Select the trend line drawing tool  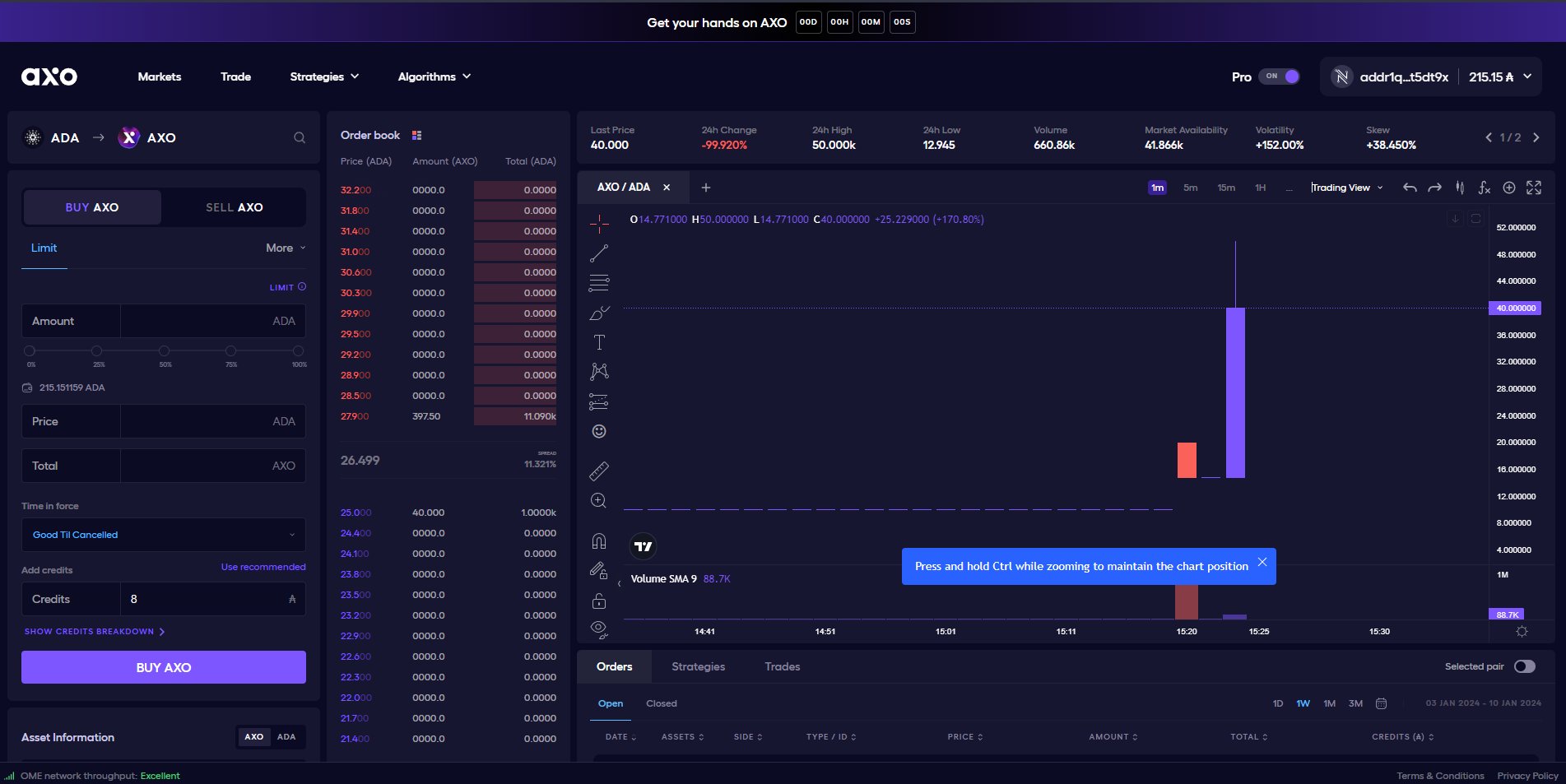click(x=599, y=253)
